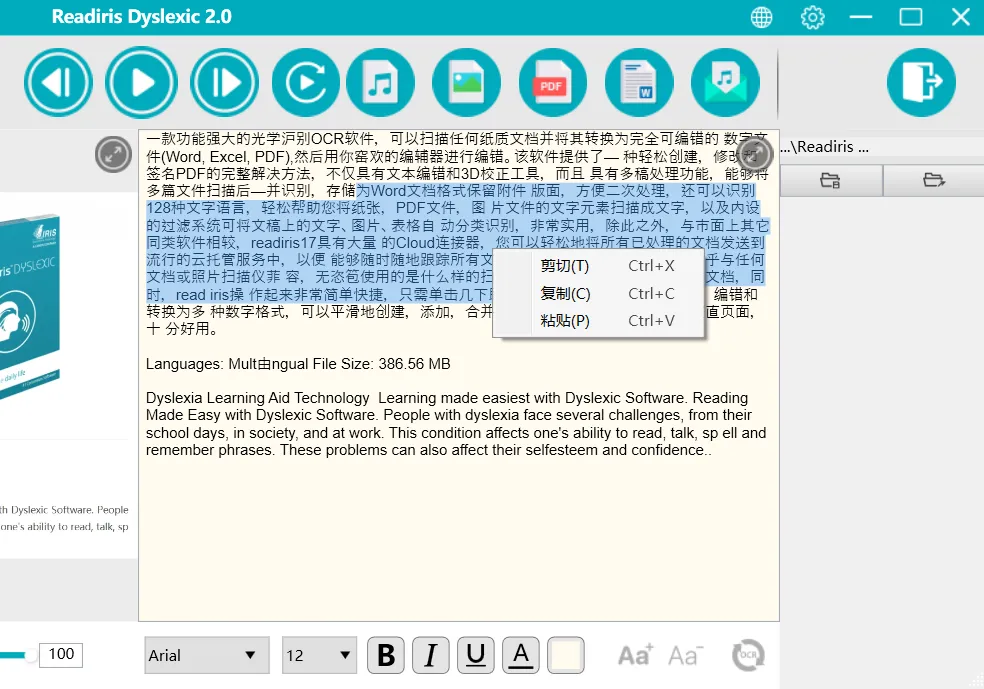Open the font size 12 dropdown

pos(319,655)
